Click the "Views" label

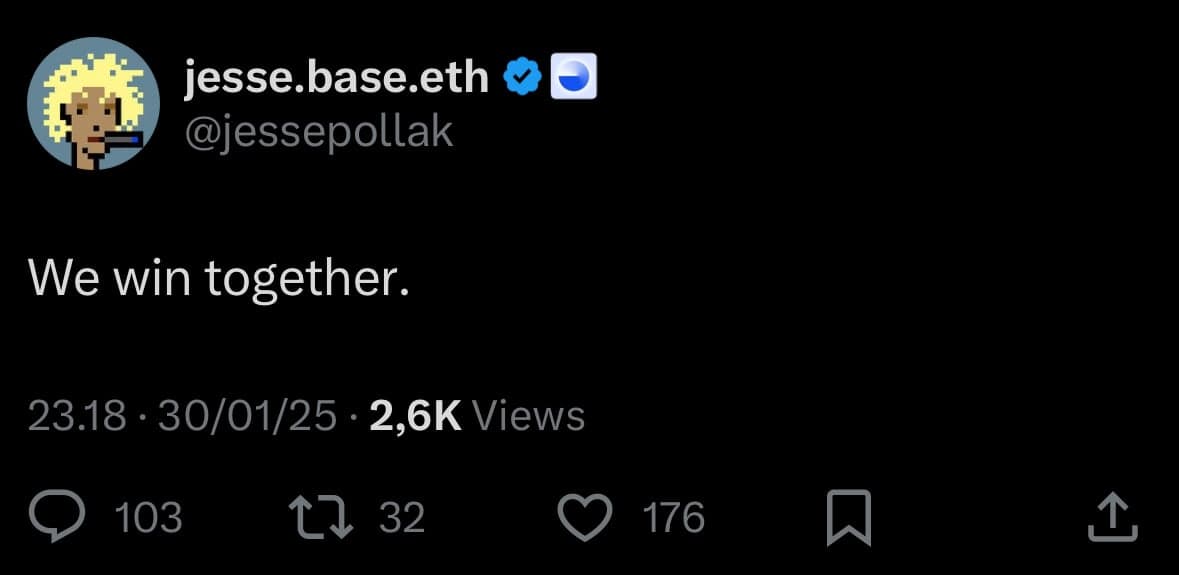528,416
